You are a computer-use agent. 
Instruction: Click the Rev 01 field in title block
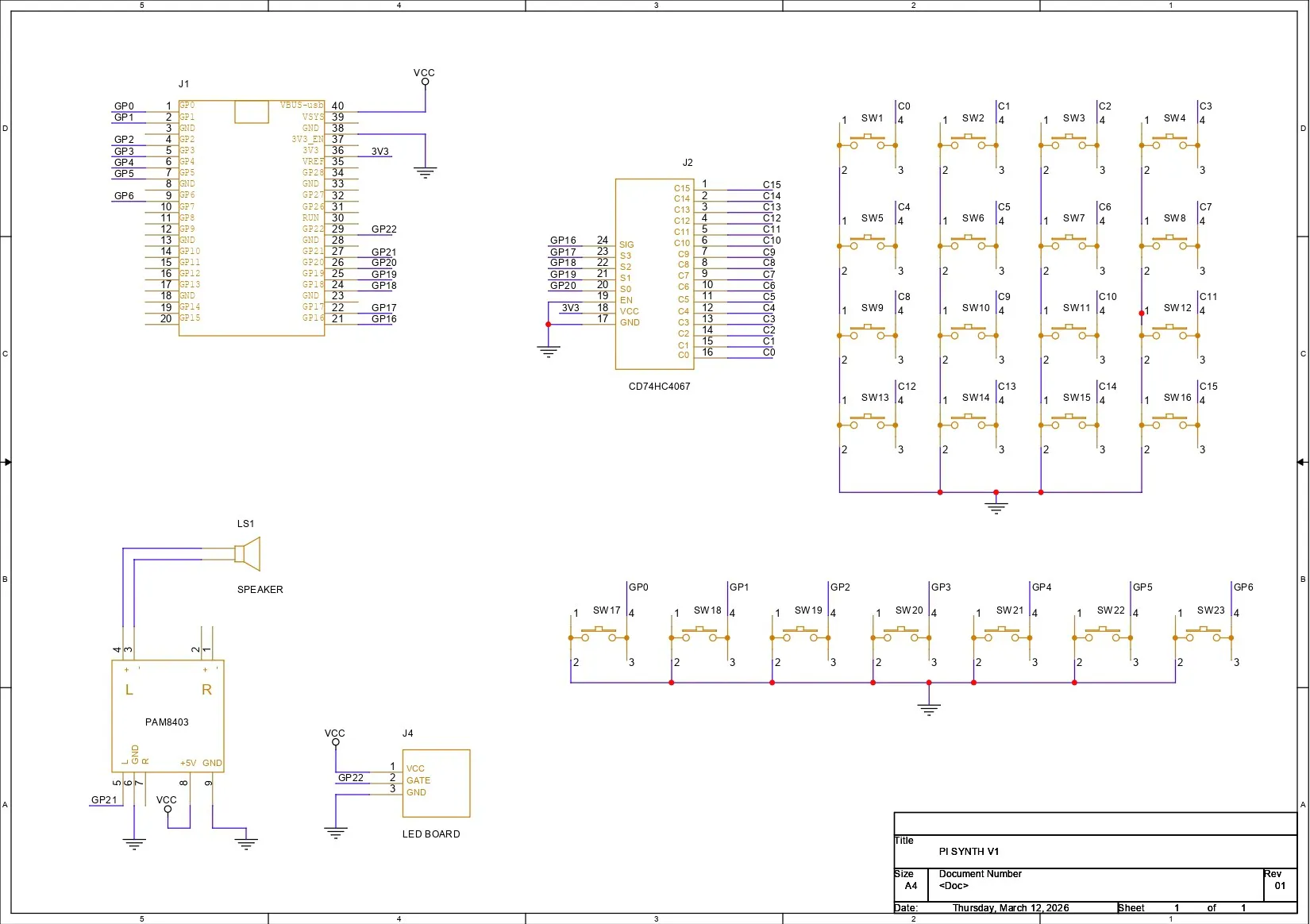pyautogui.click(x=1280, y=880)
